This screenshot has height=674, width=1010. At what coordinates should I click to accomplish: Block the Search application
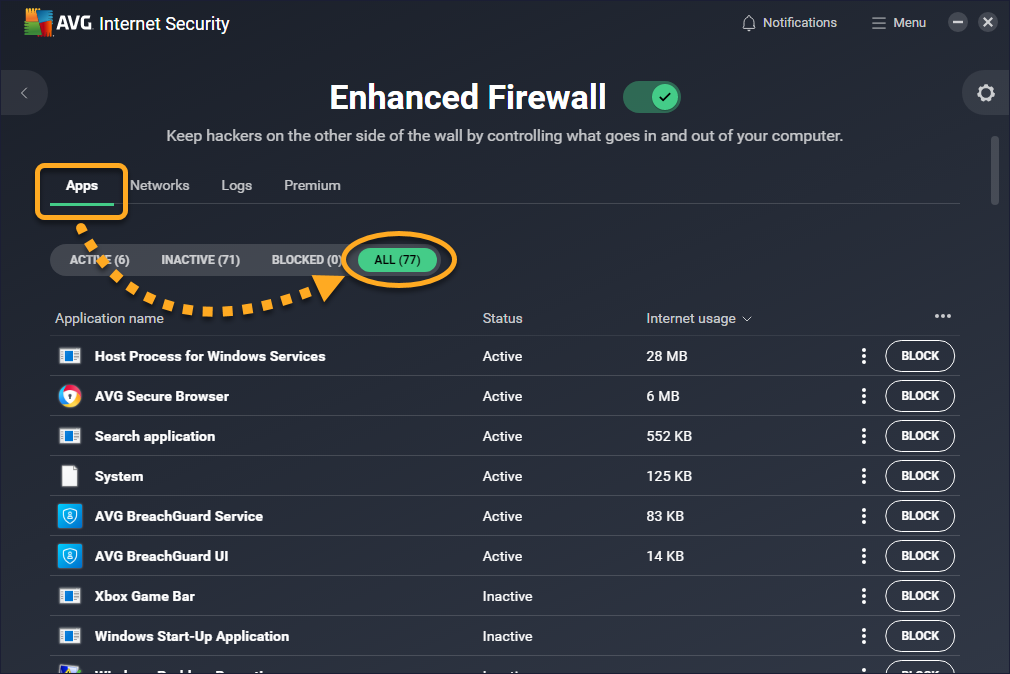coord(919,436)
